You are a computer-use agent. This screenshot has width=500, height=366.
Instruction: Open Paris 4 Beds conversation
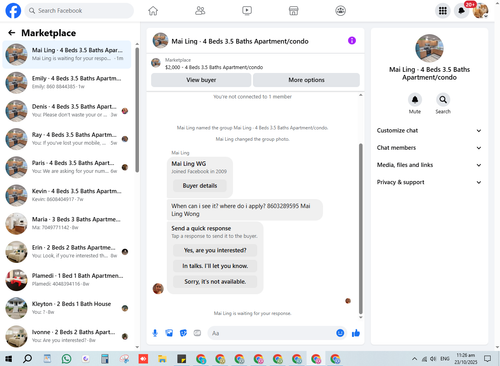(x=67, y=167)
